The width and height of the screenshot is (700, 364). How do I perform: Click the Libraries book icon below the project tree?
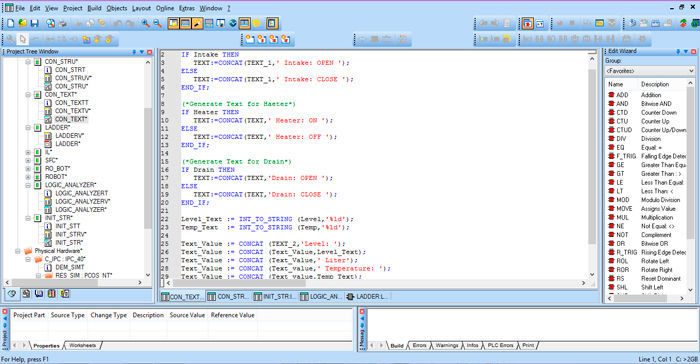tap(39, 294)
